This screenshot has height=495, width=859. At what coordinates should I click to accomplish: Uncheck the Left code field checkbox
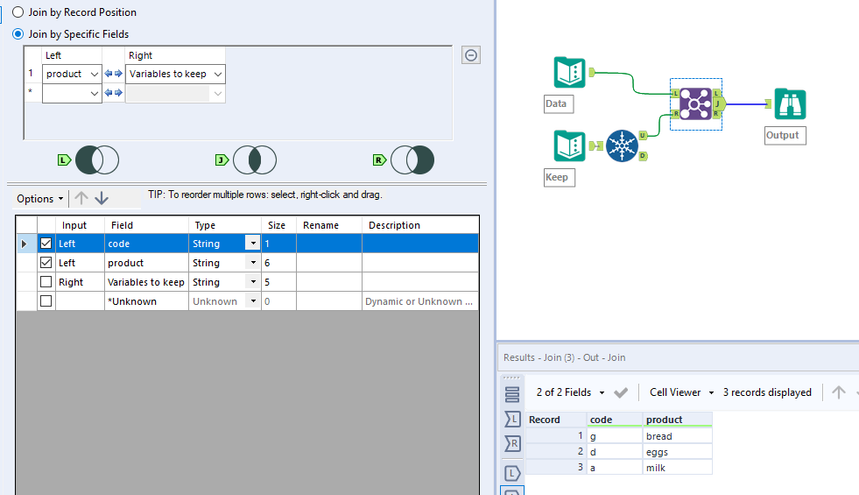tap(46, 243)
